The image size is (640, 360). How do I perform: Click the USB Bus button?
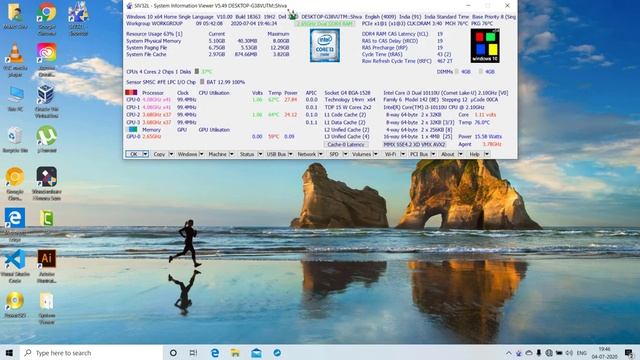click(276, 154)
